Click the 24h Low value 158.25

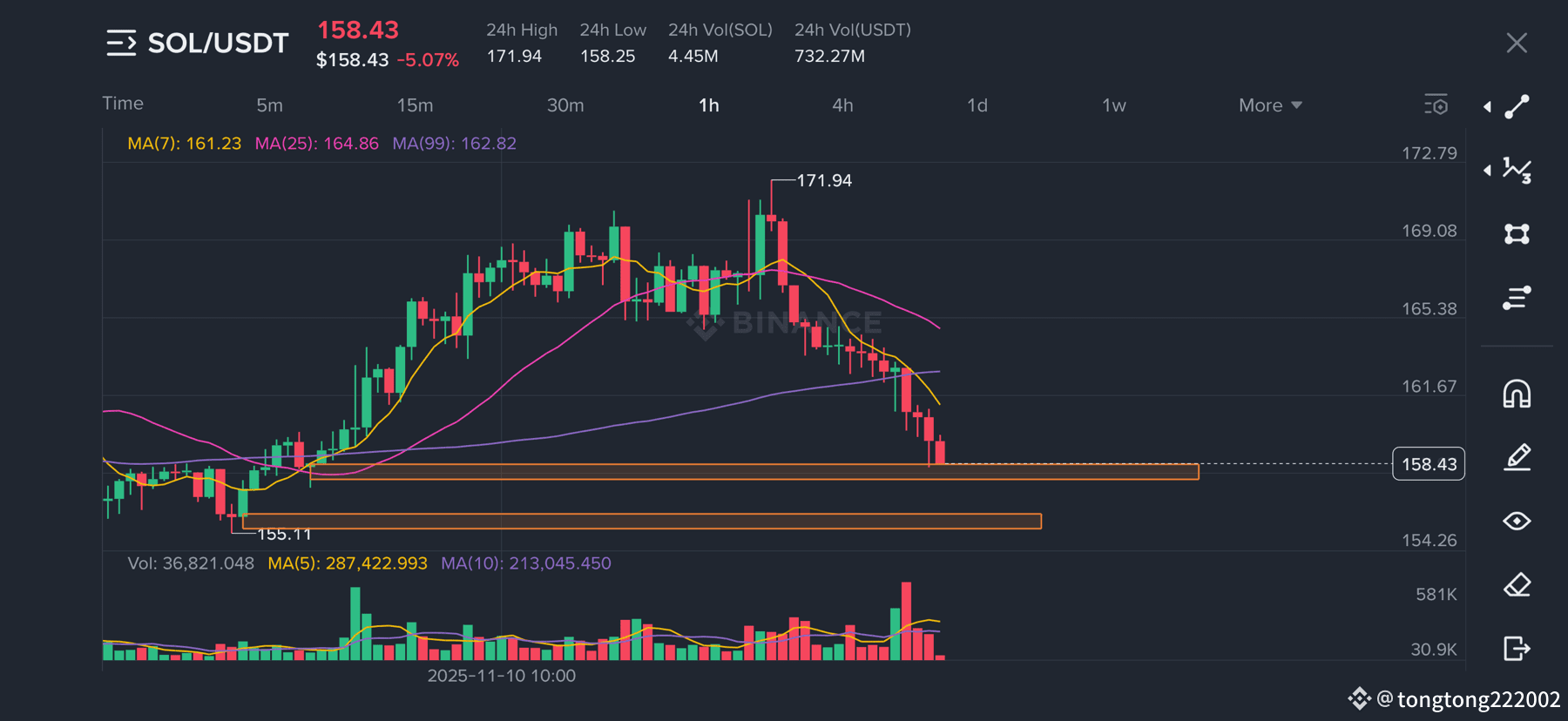click(x=608, y=56)
